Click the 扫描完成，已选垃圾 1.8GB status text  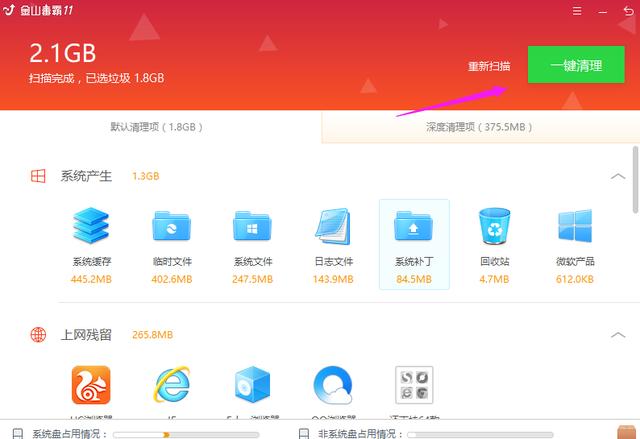pos(96,78)
